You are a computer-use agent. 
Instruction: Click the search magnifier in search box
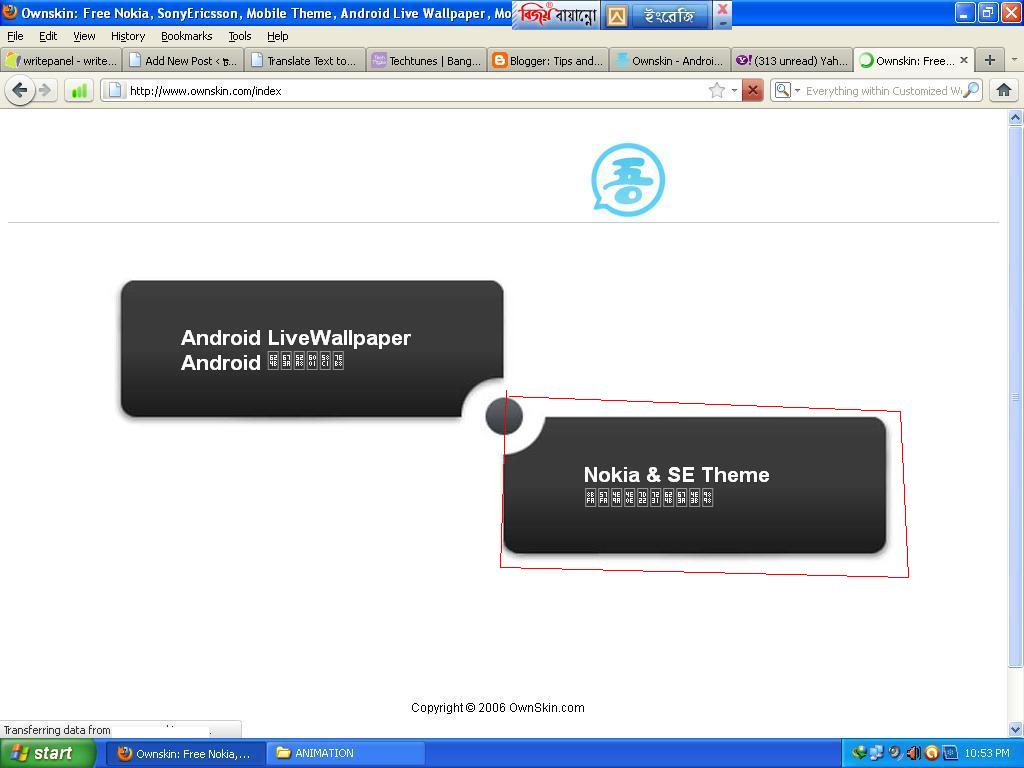(x=972, y=90)
